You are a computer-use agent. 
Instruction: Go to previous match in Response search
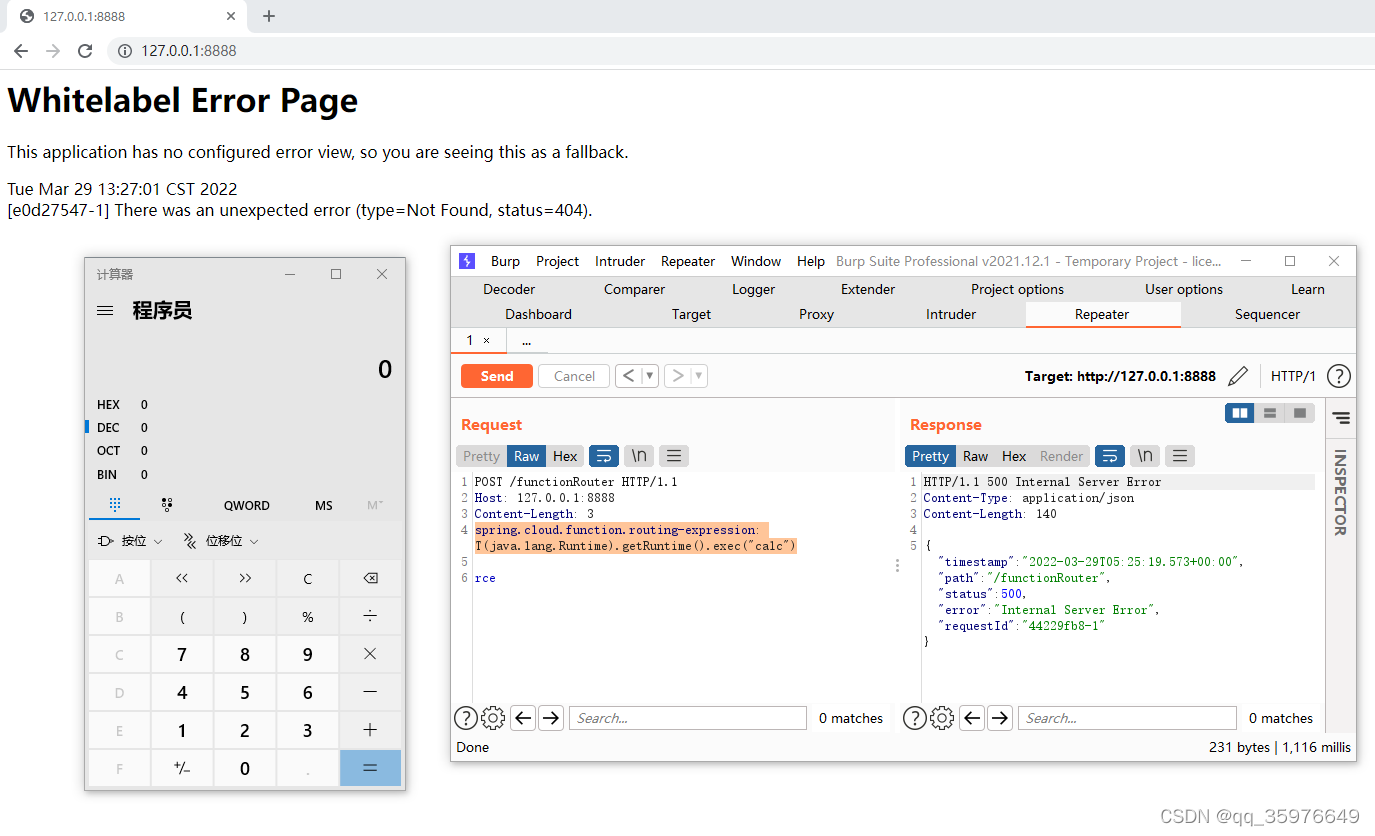point(972,718)
